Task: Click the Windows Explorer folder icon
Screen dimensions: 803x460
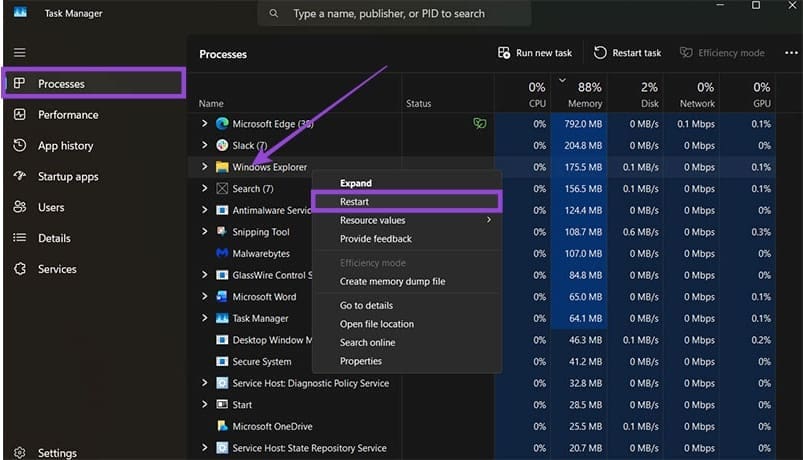Action: click(x=222, y=167)
